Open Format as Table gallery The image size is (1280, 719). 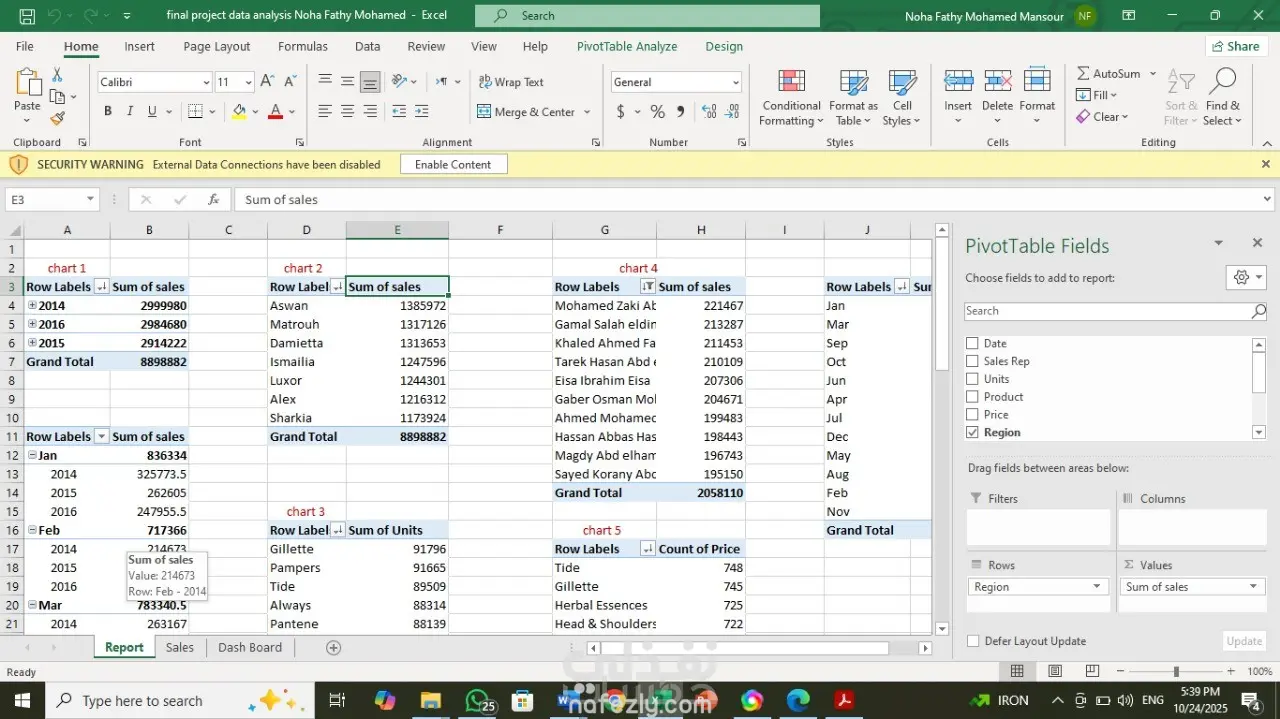tap(853, 99)
